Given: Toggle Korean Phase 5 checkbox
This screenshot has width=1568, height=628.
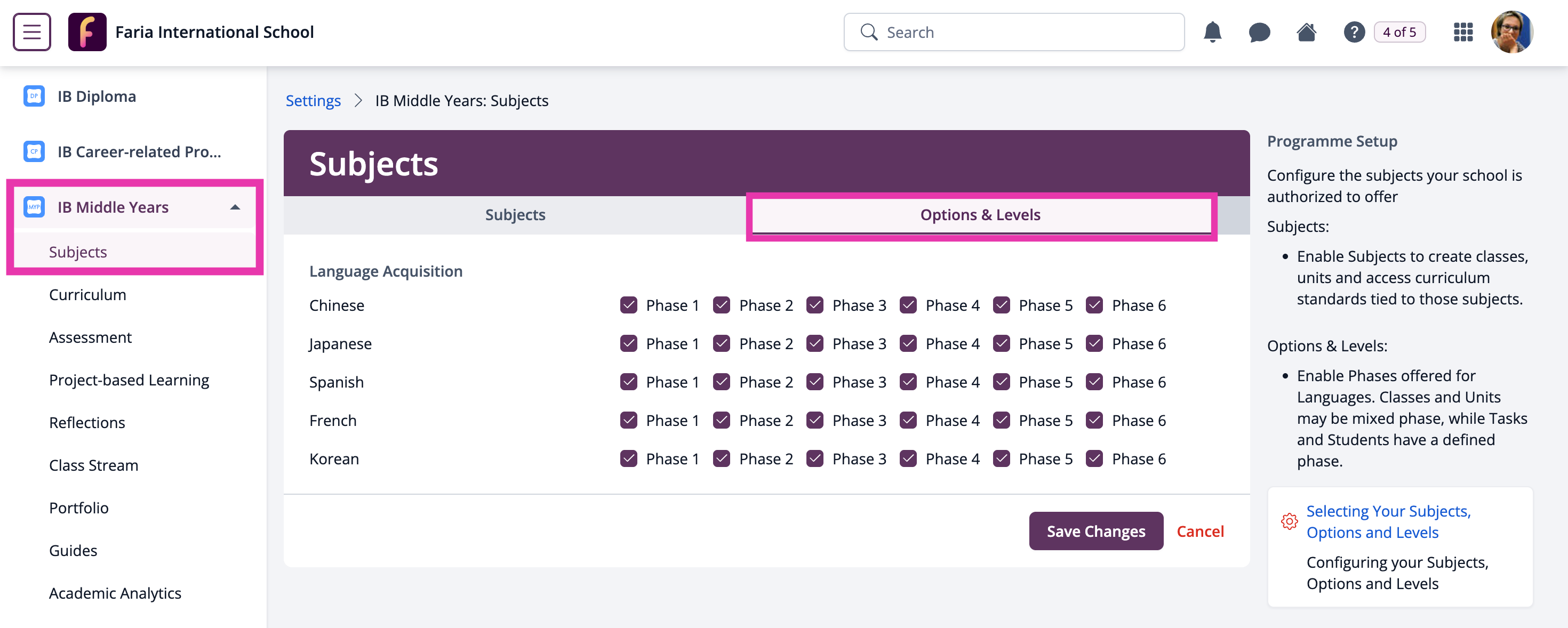Looking at the screenshot, I should (1001, 458).
